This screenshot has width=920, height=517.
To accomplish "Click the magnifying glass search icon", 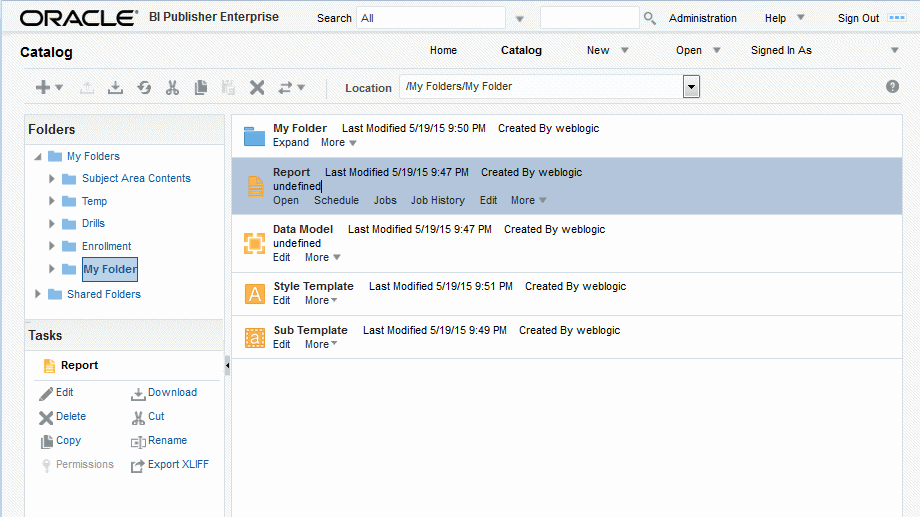I will click(x=650, y=18).
